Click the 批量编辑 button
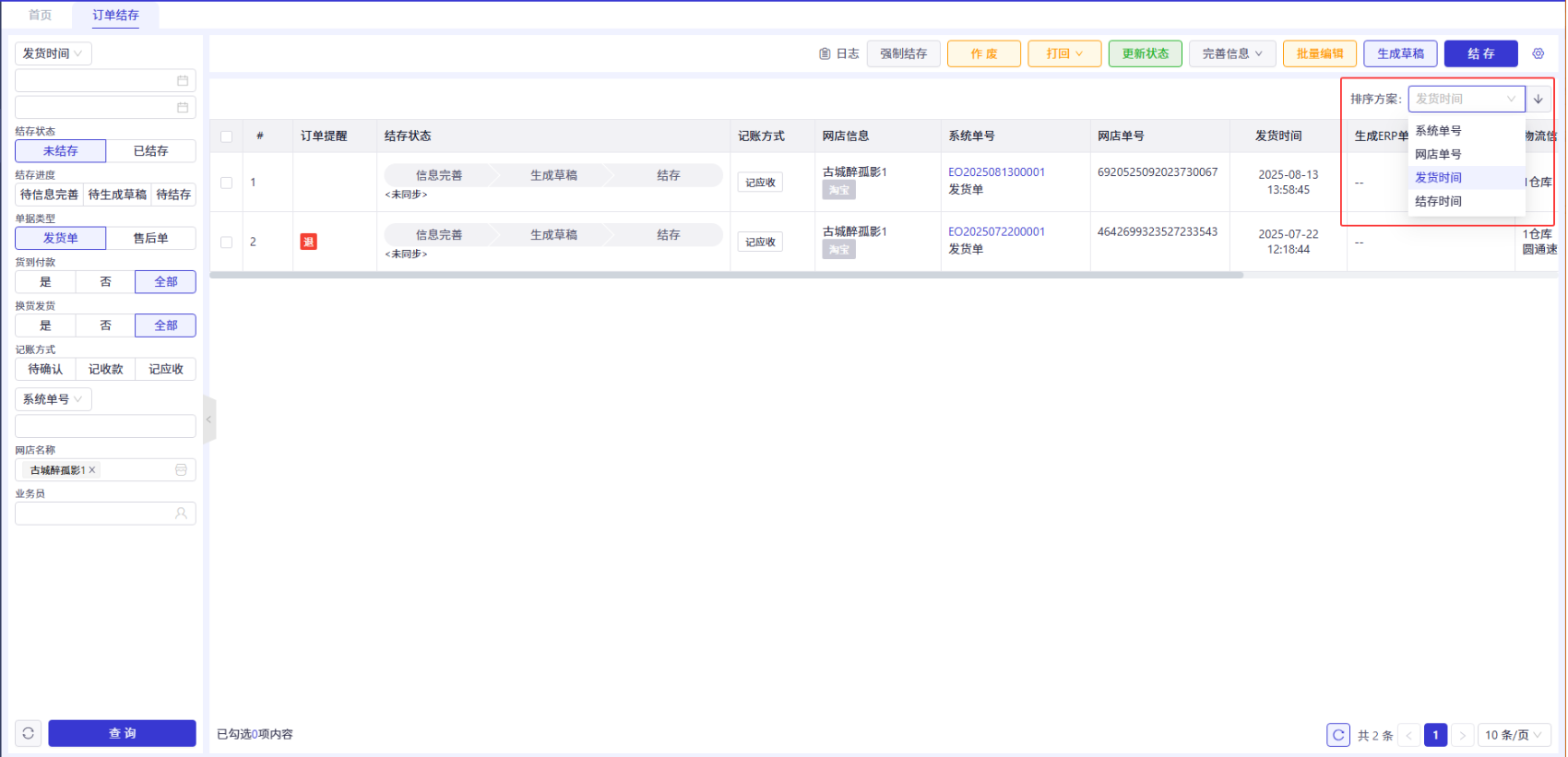Image resolution: width=1568 pixels, height=757 pixels. (x=1320, y=53)
